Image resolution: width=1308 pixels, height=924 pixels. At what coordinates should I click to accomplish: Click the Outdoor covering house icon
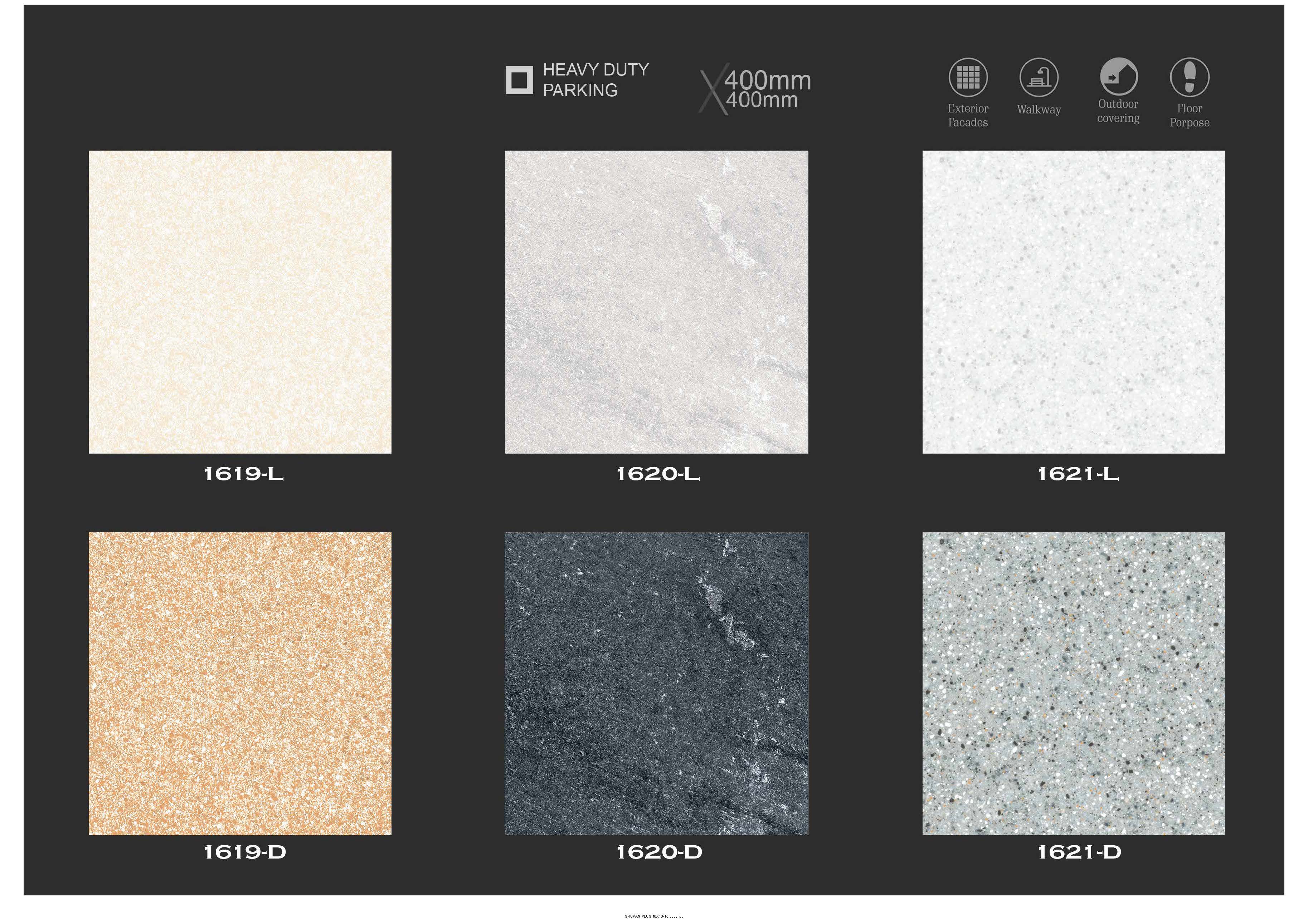pos(1118,76)
